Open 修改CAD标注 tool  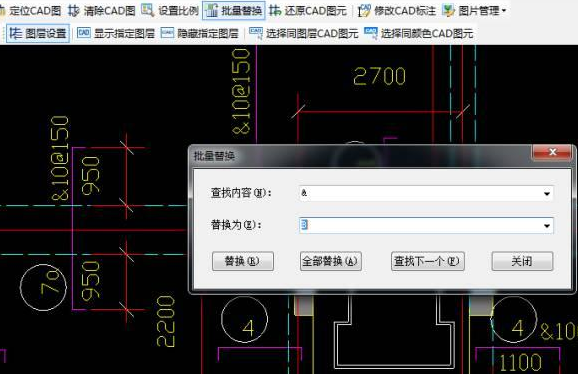(x=397, y=11)
